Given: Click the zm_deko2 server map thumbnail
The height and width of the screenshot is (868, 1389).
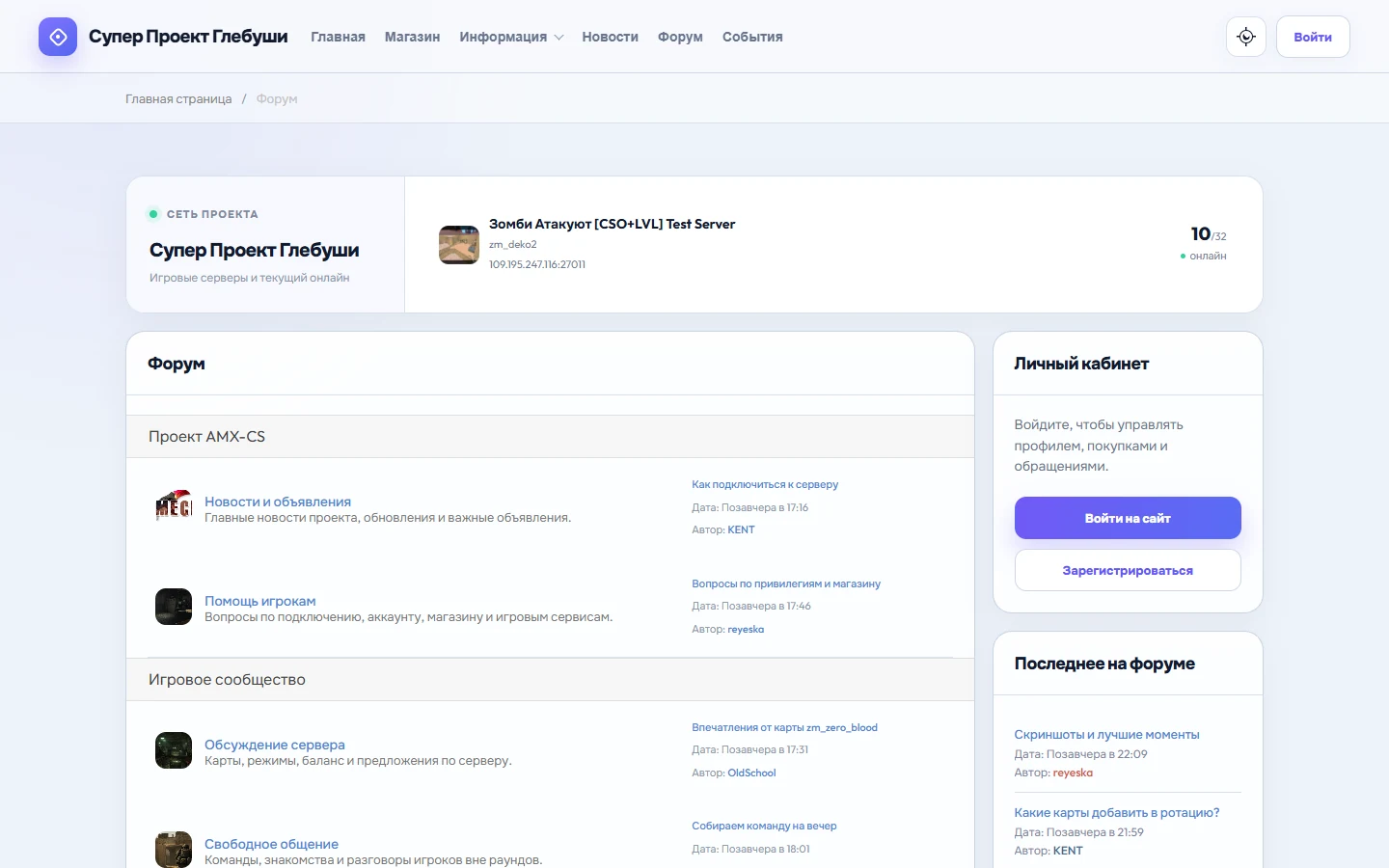Looking at the screenshot, I should (459, 245).
